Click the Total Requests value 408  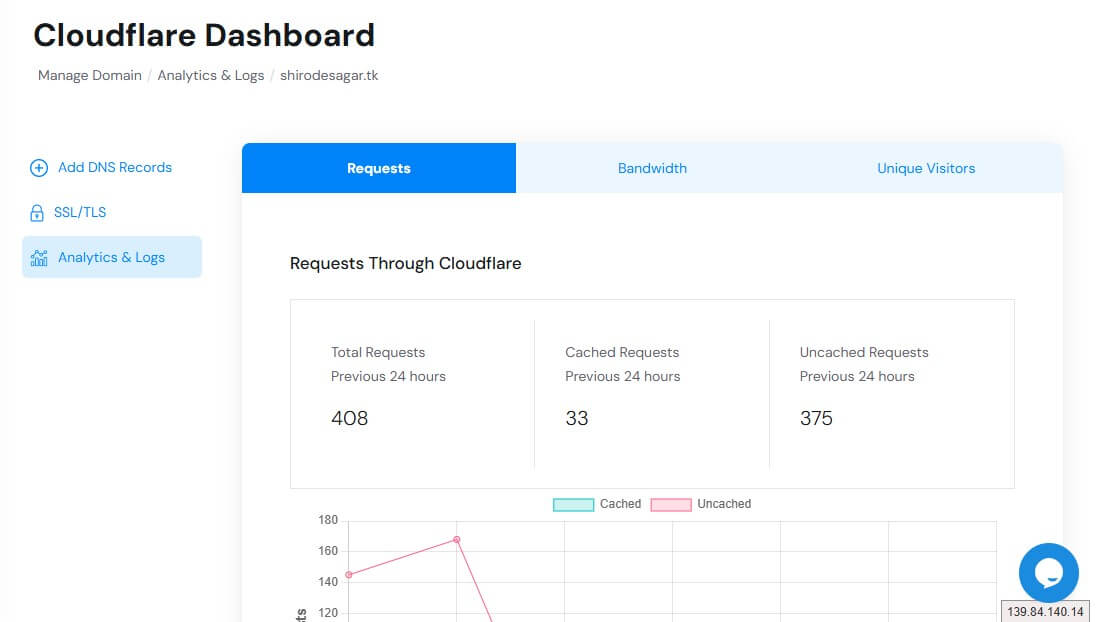tap(349, 418)
